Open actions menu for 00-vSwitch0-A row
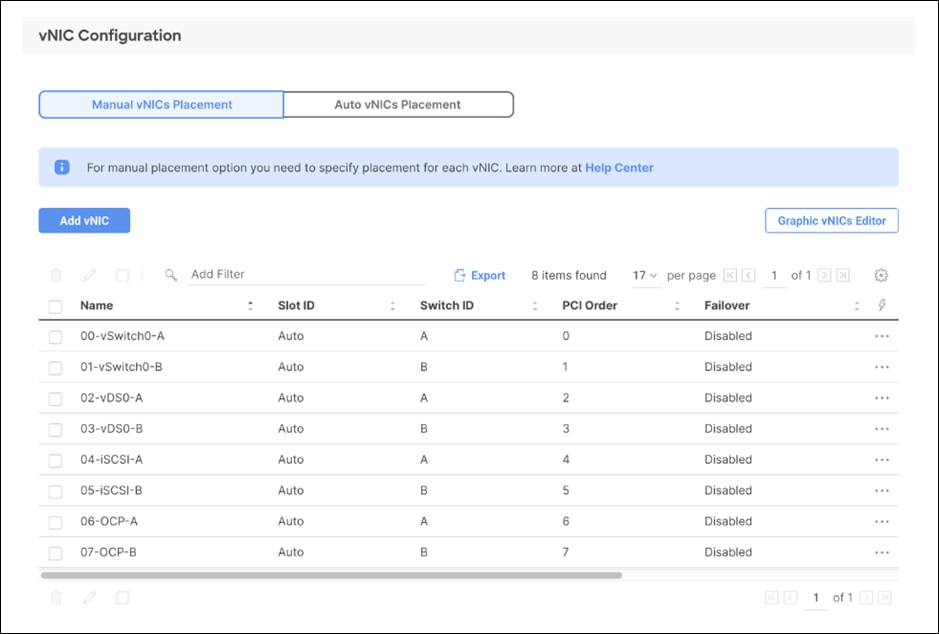This screenshot has width=939, height=634. coord(882,336)
